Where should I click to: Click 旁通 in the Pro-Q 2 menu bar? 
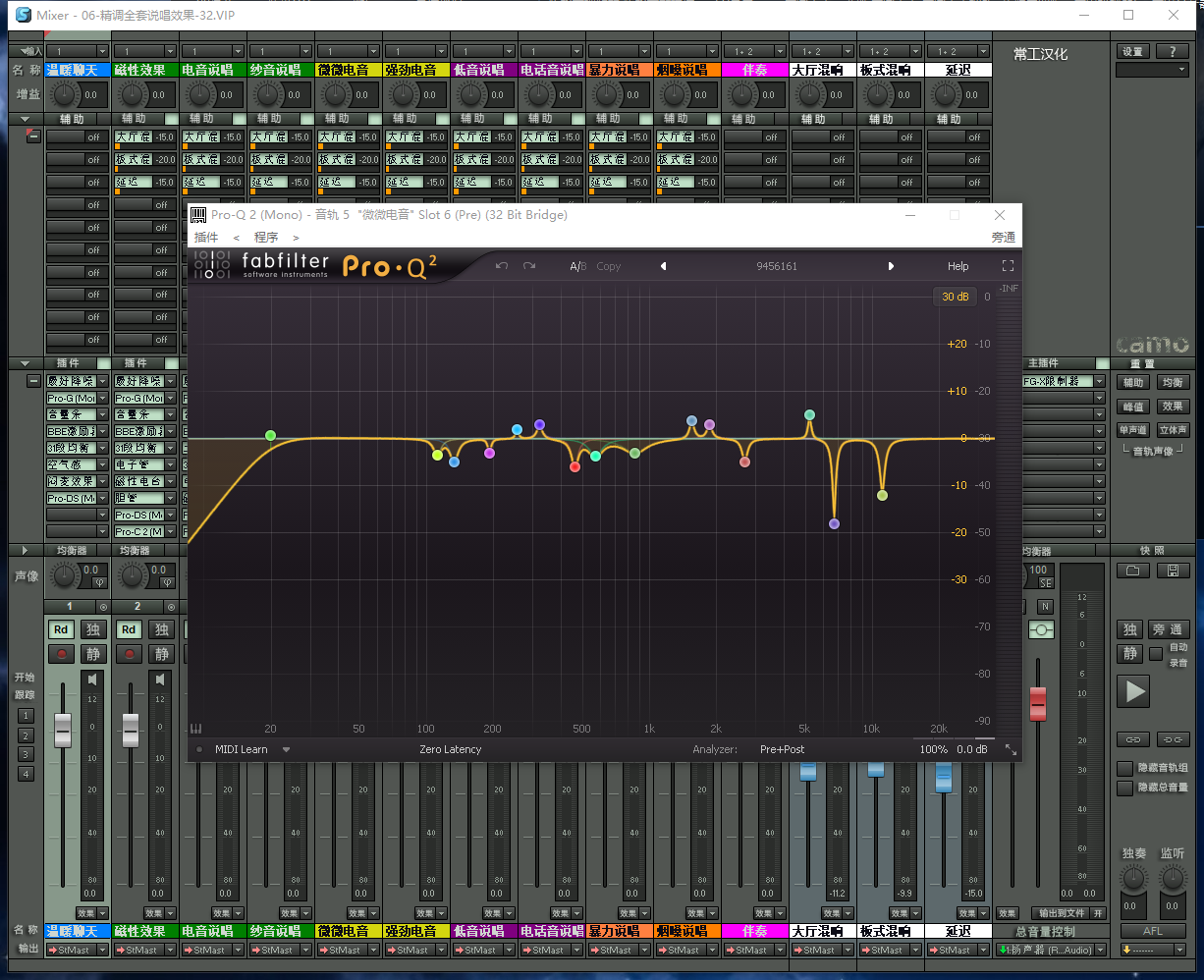(x=1004, y=237)
